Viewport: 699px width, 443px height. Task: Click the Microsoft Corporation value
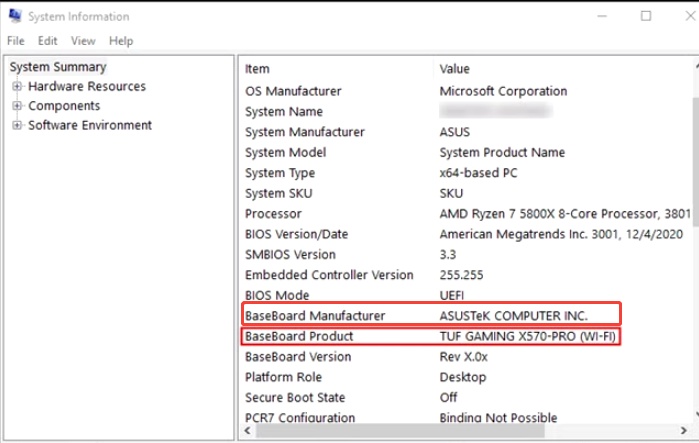(x=503, y=91)
